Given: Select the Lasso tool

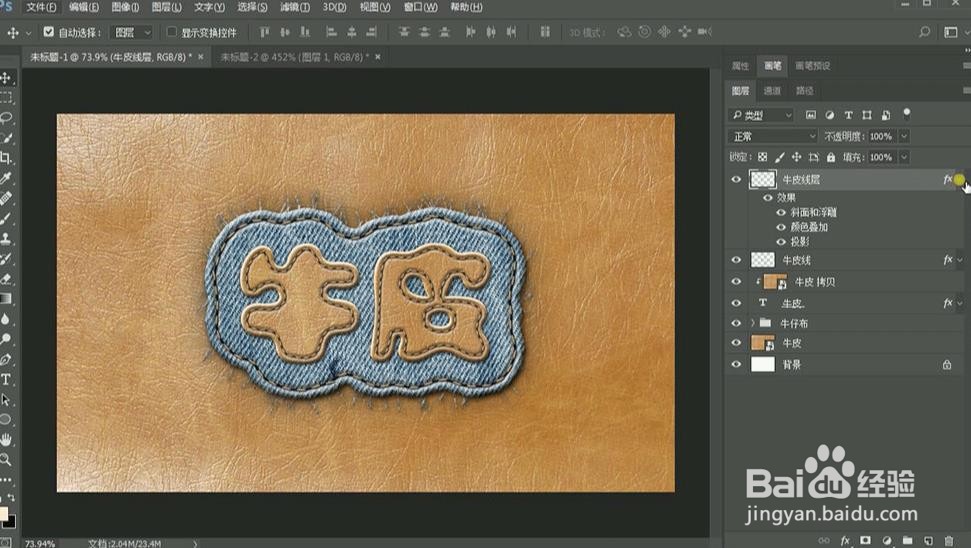Looking at the screenshot, I should click(x=6, y=118).
